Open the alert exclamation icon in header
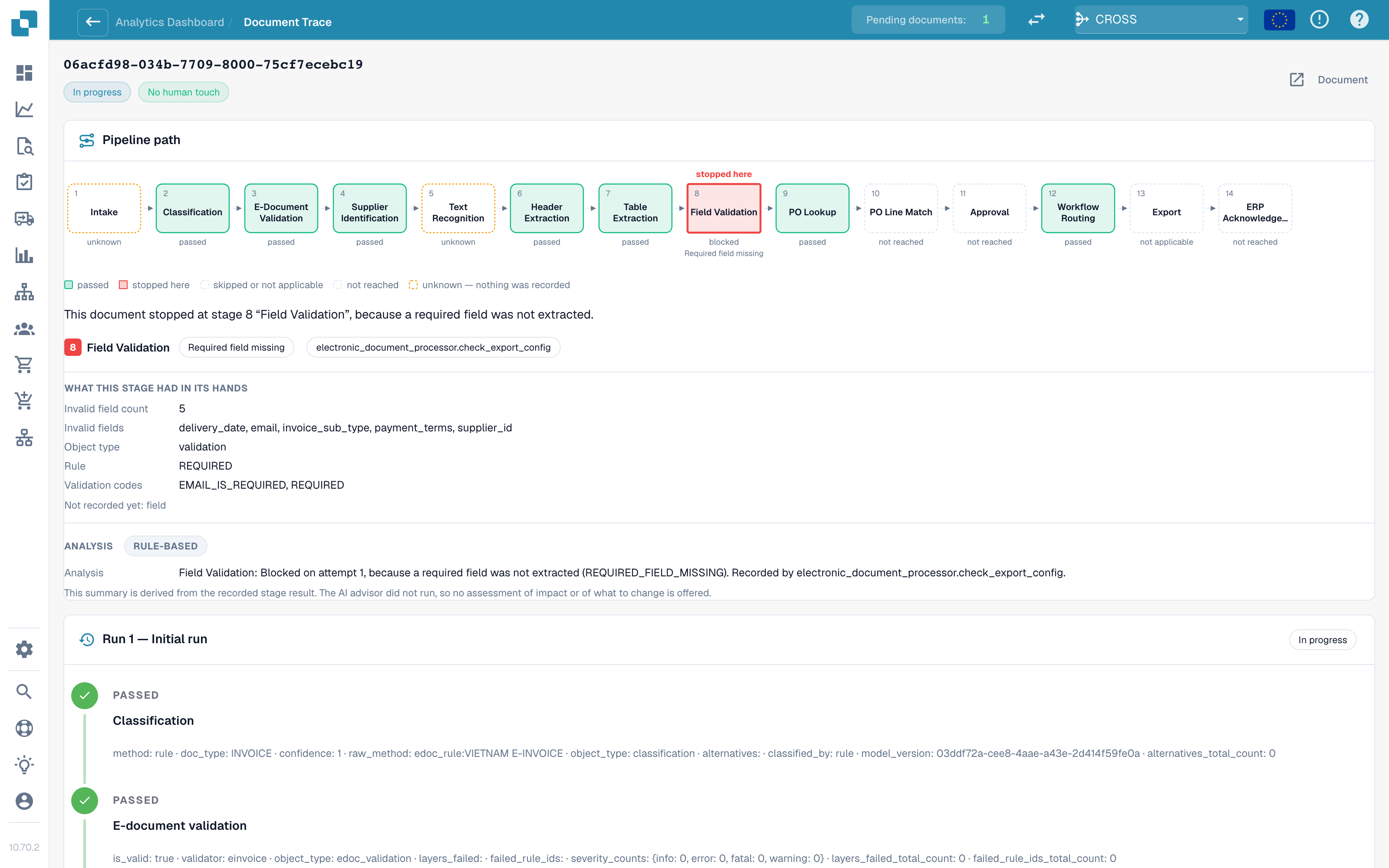 click(1319, 20)
